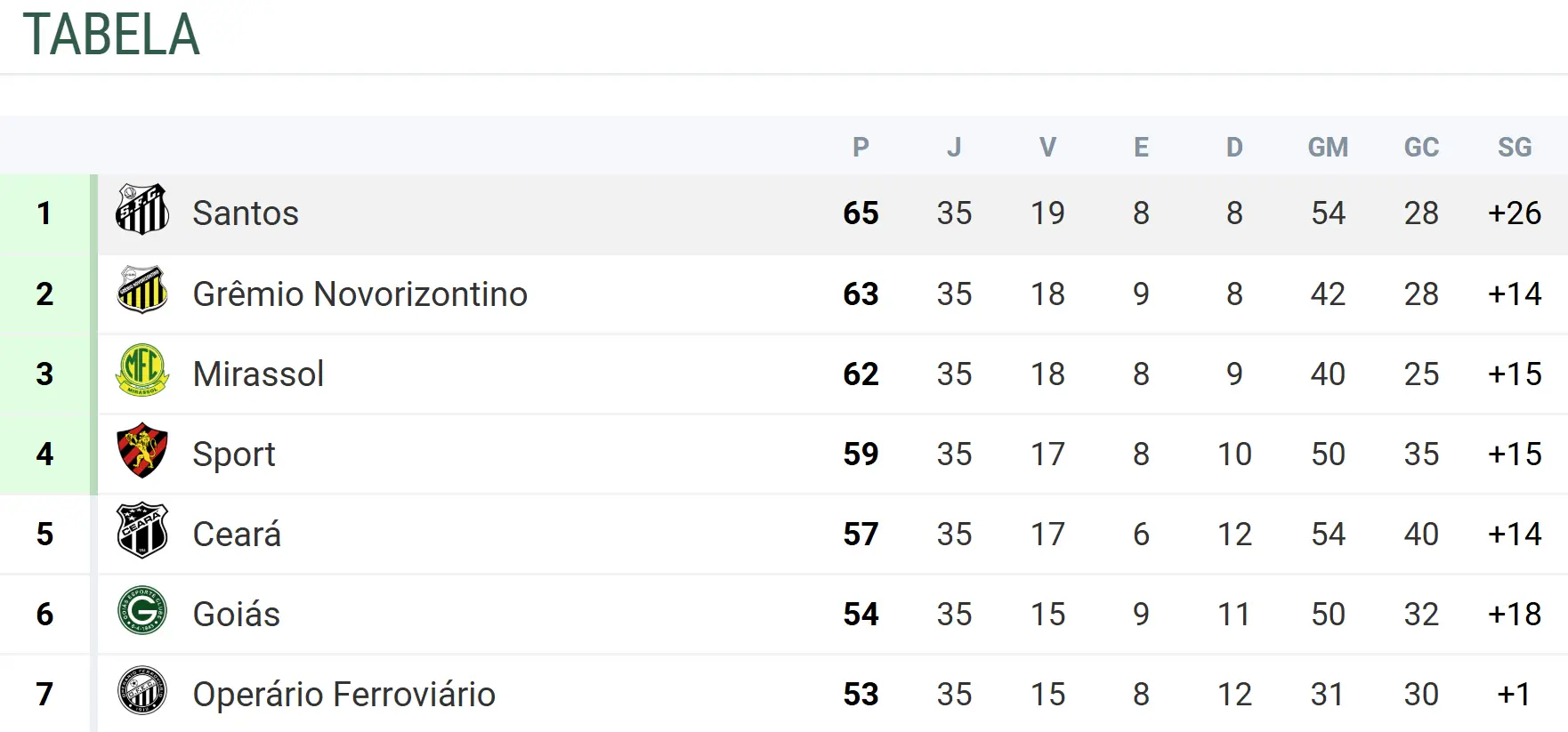Click the Santos club crest
The image size is (1568, 732).
pos(142,210)
